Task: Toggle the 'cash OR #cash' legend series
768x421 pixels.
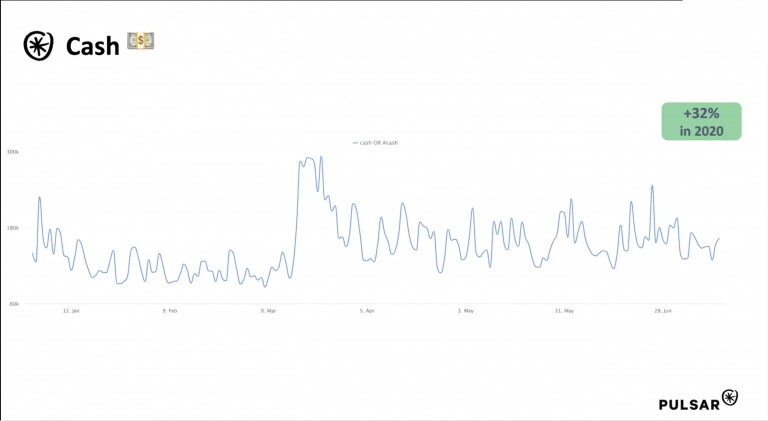Action: (x=379, y=143)
